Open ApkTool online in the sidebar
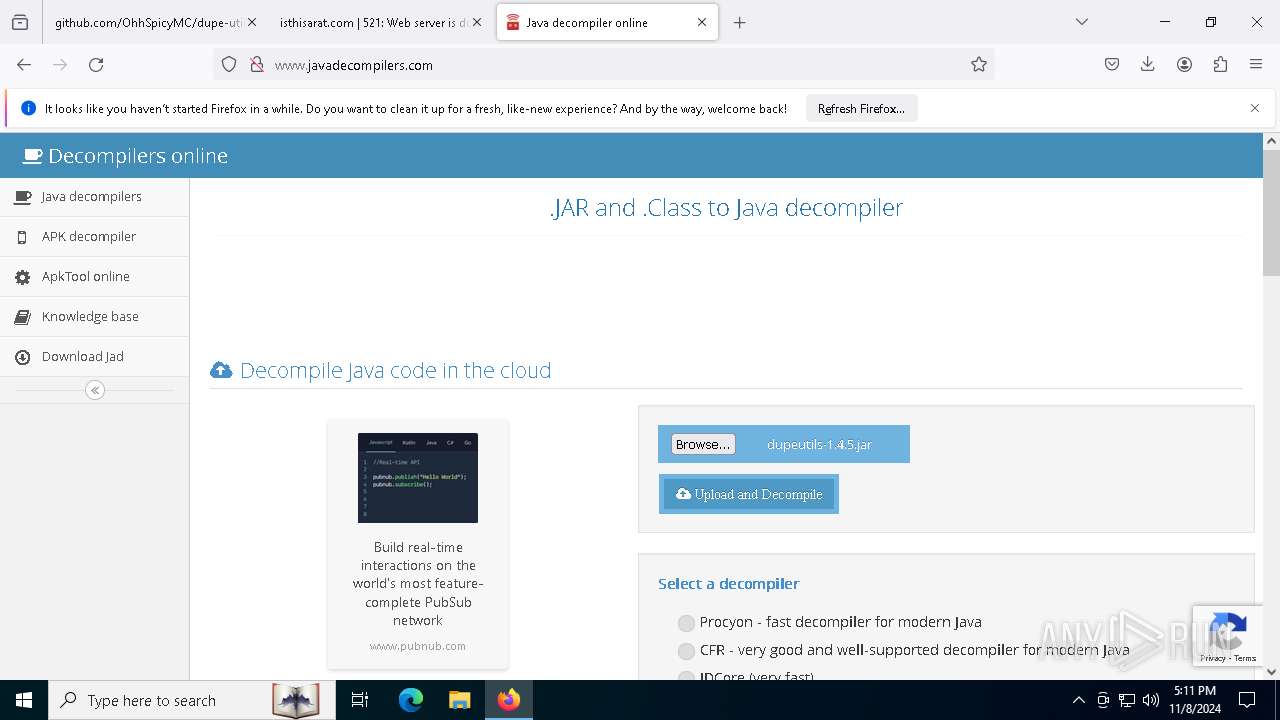Image resolution: width=1280 pixels, height=720 pixels. (x=94, y=277)
